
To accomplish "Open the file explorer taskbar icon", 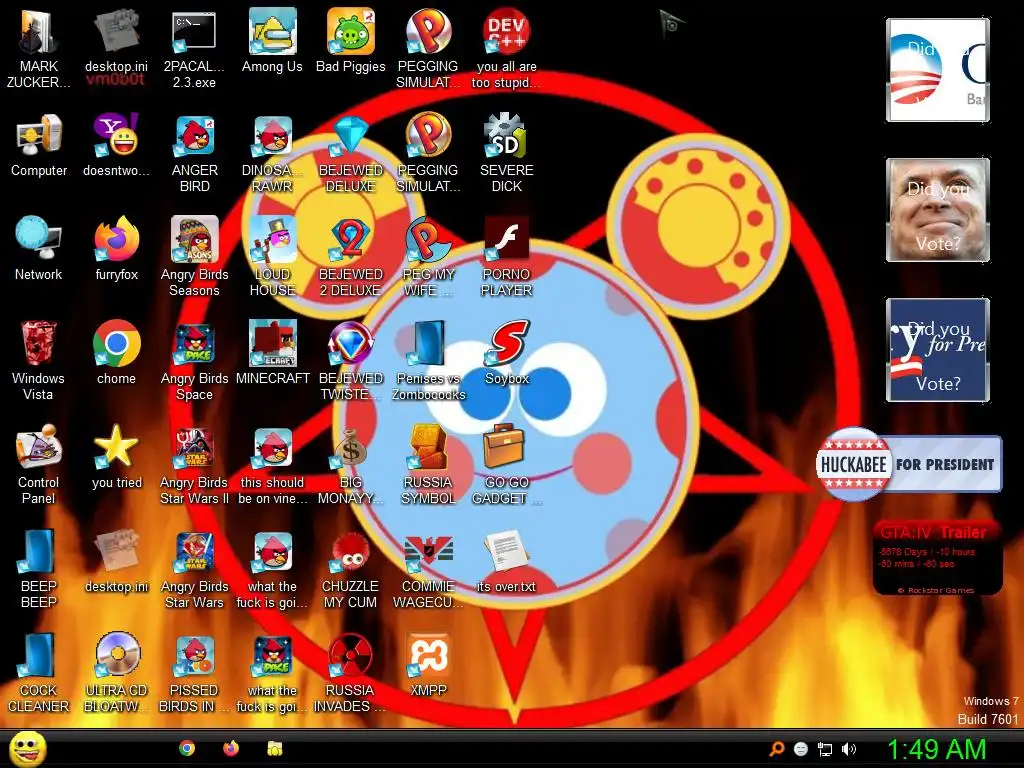I will [275, 748].
